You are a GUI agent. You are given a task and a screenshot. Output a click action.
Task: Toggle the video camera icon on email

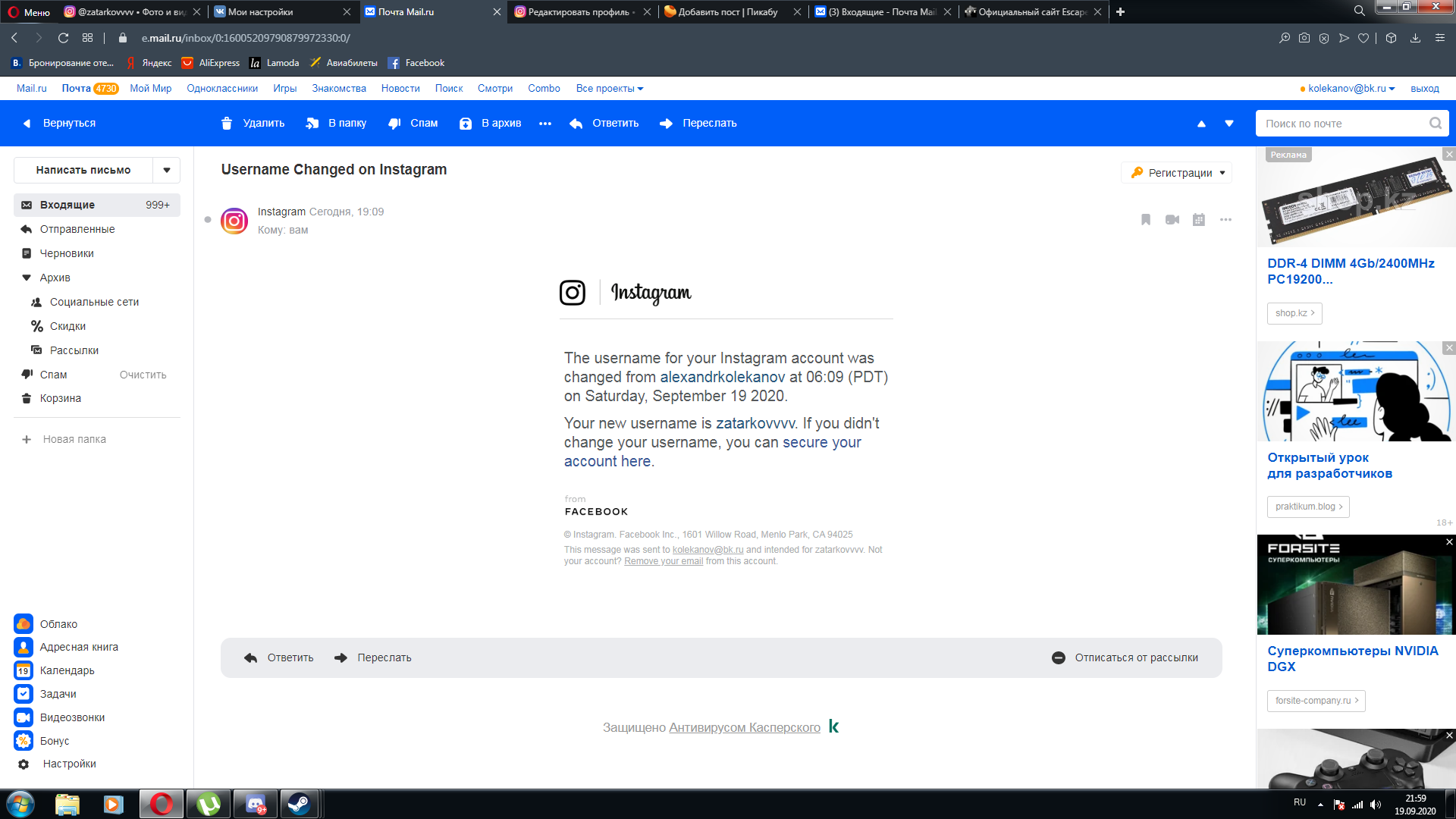pos(1172,220)
